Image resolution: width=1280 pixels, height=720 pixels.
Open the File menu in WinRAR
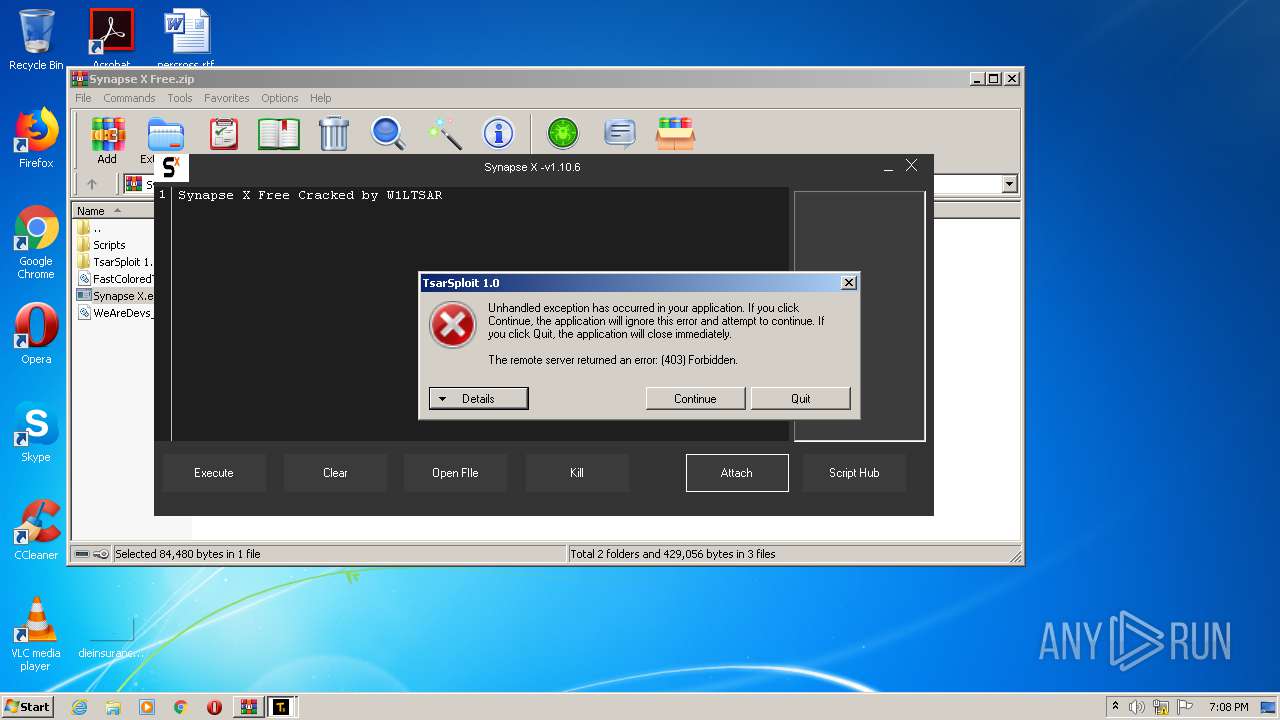point(83,98)
